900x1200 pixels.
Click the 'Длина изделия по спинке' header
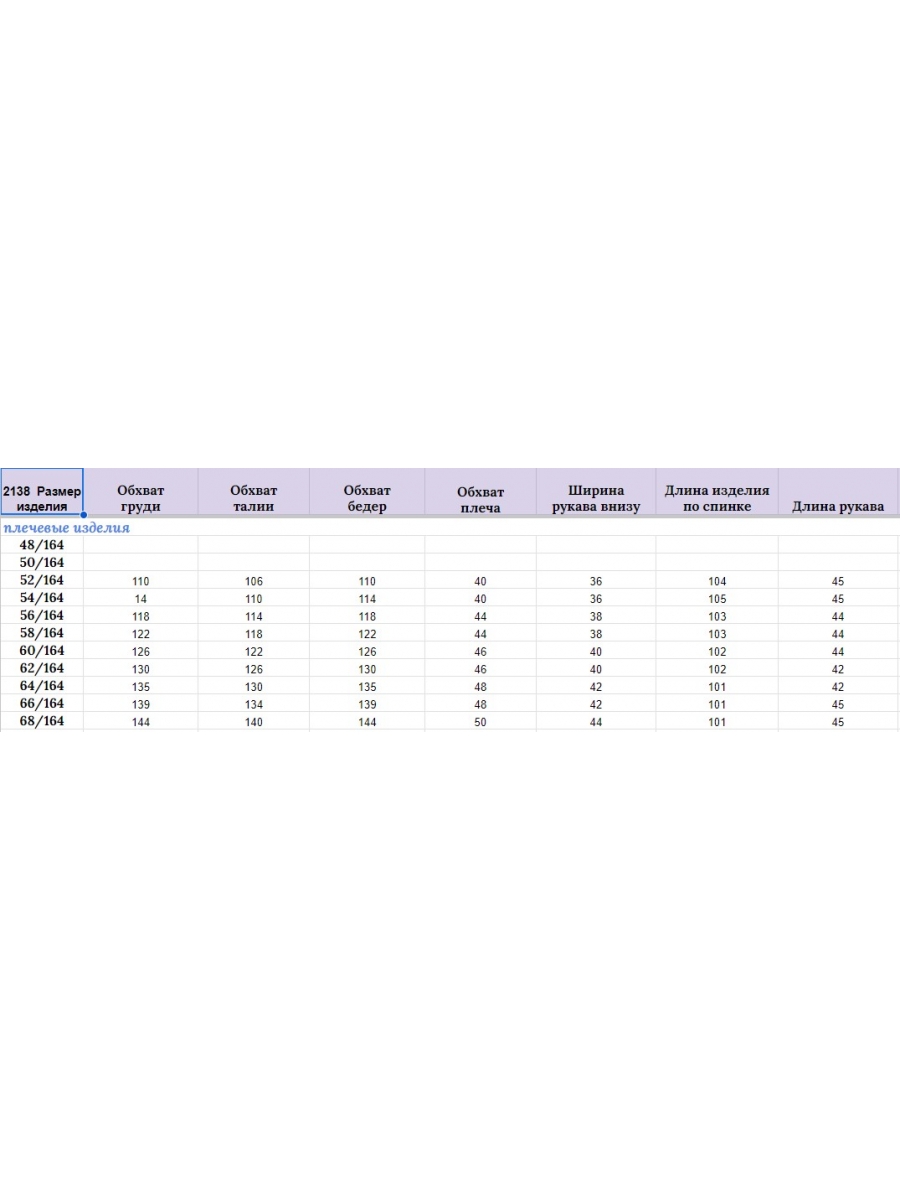coord(717,498)
